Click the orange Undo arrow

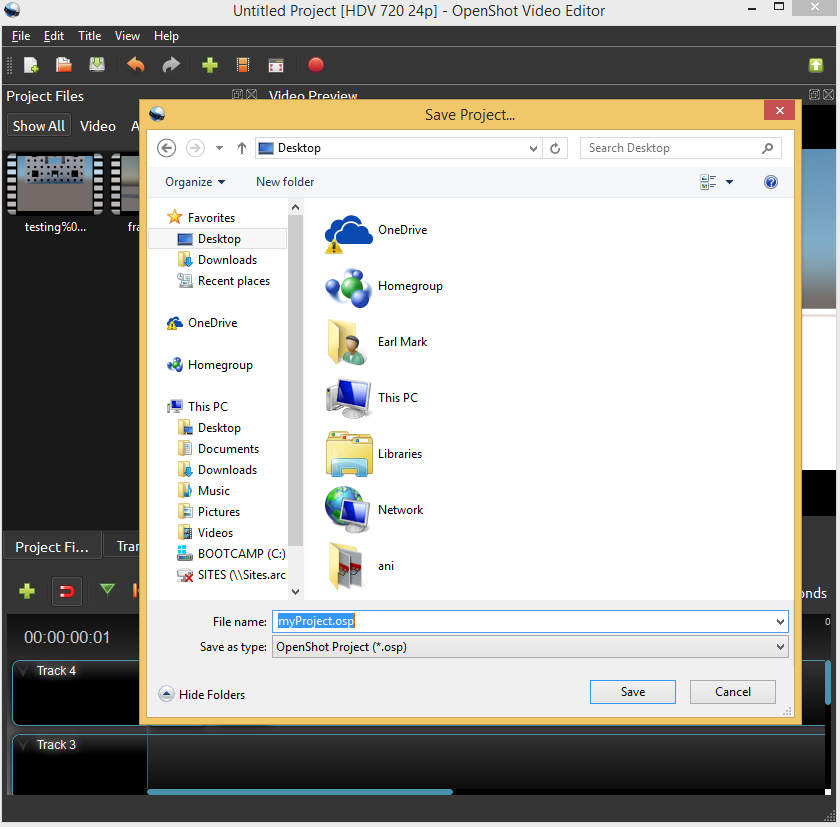(136, 65)
